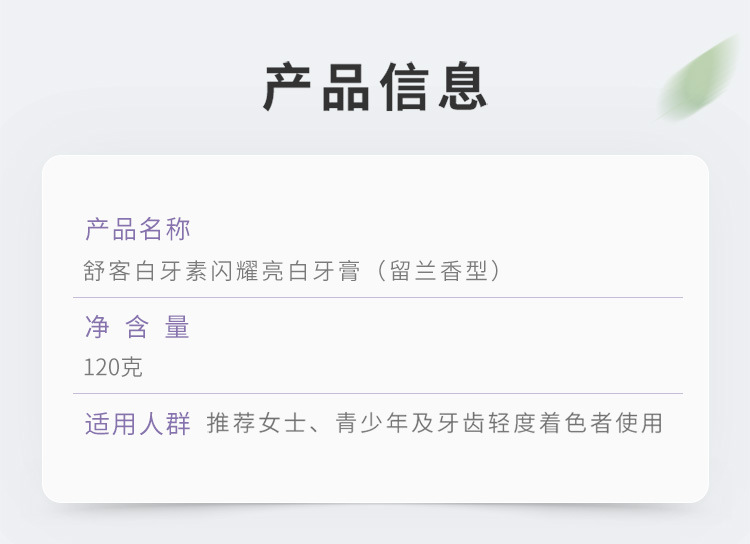
Task: Click the 息 character in the heading
Action: coord(461,87)
